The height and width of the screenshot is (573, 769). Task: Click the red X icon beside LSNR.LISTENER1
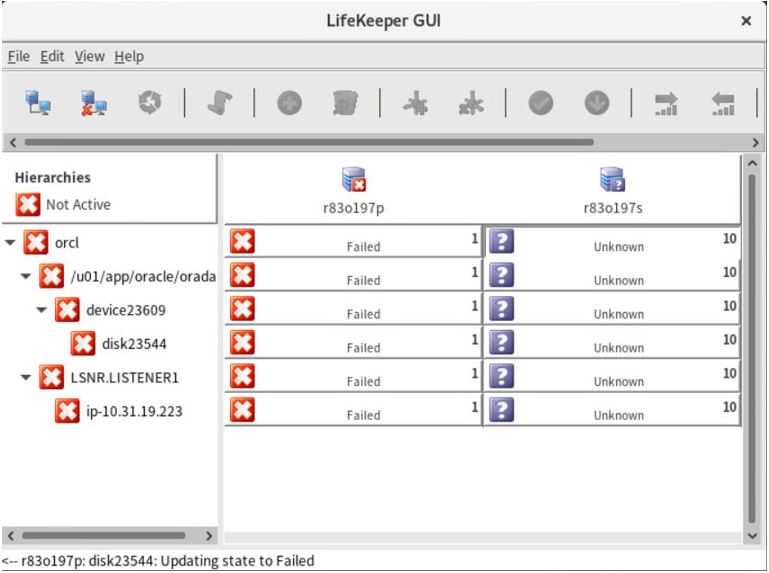click(51, 377)
